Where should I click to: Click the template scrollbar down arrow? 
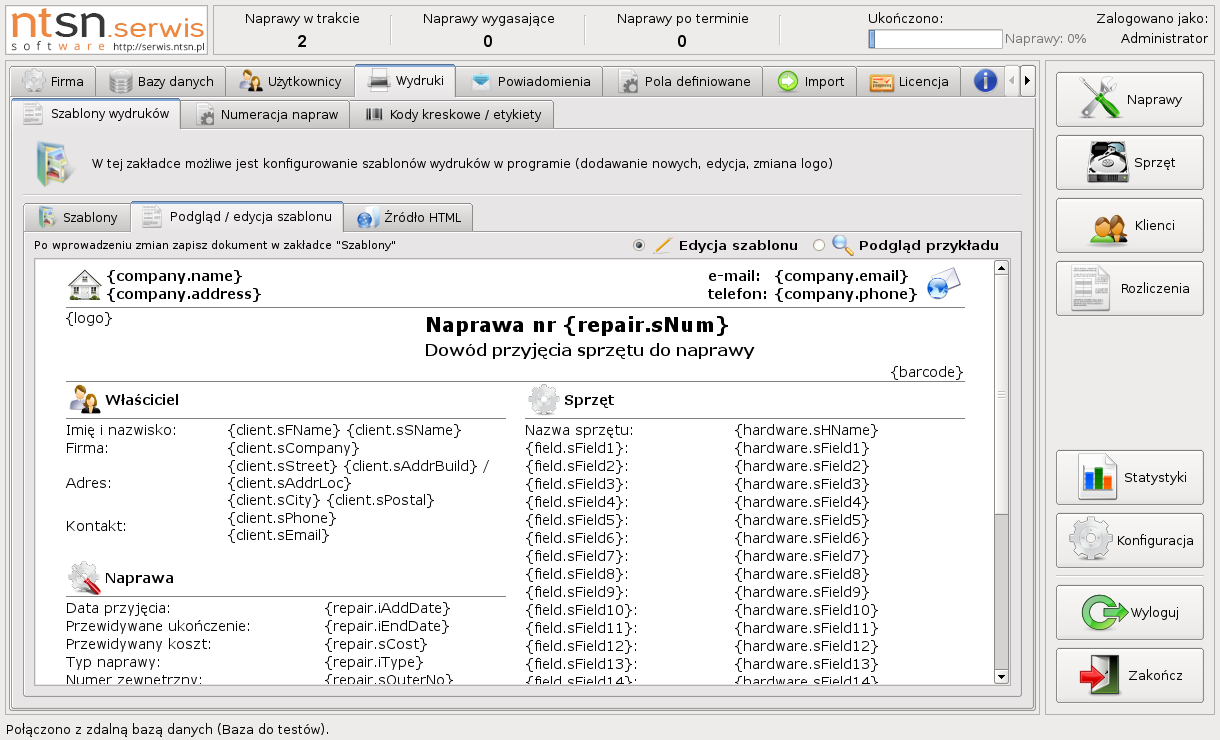pyautogui.click(x=1001, y=677)
